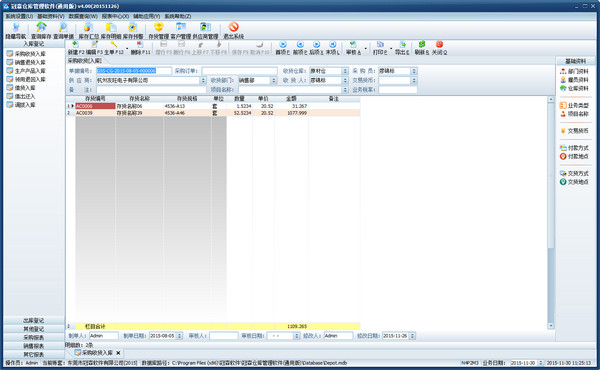Click the red 关闭 icon in document toolbar
The image size is (600, 370).
tap(439, 44)
